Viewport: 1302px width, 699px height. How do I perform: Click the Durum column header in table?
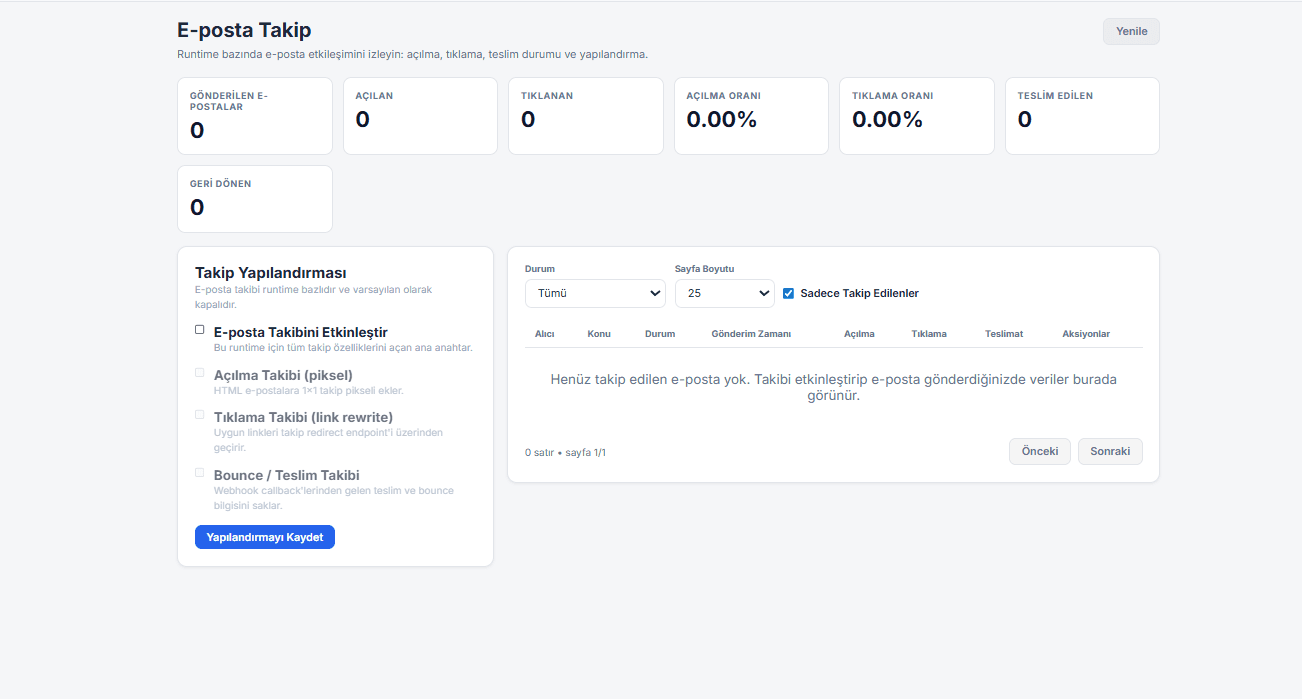[660, 334]
